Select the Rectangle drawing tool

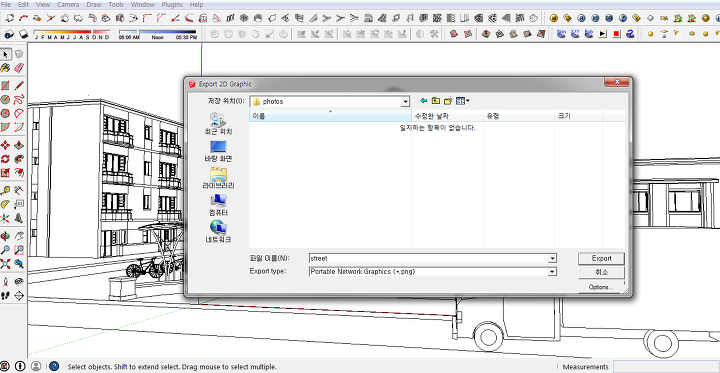tap(6, 86)
